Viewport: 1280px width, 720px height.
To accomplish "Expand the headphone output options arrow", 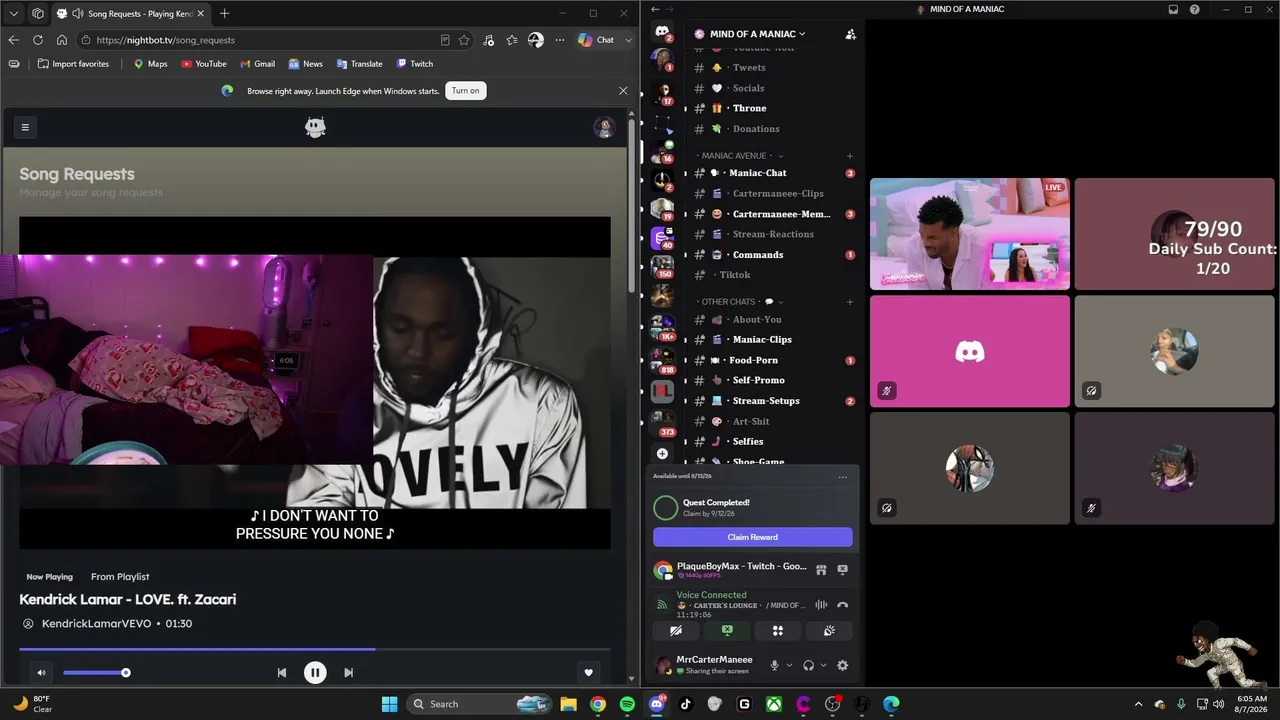I will (x=823, y=665).
